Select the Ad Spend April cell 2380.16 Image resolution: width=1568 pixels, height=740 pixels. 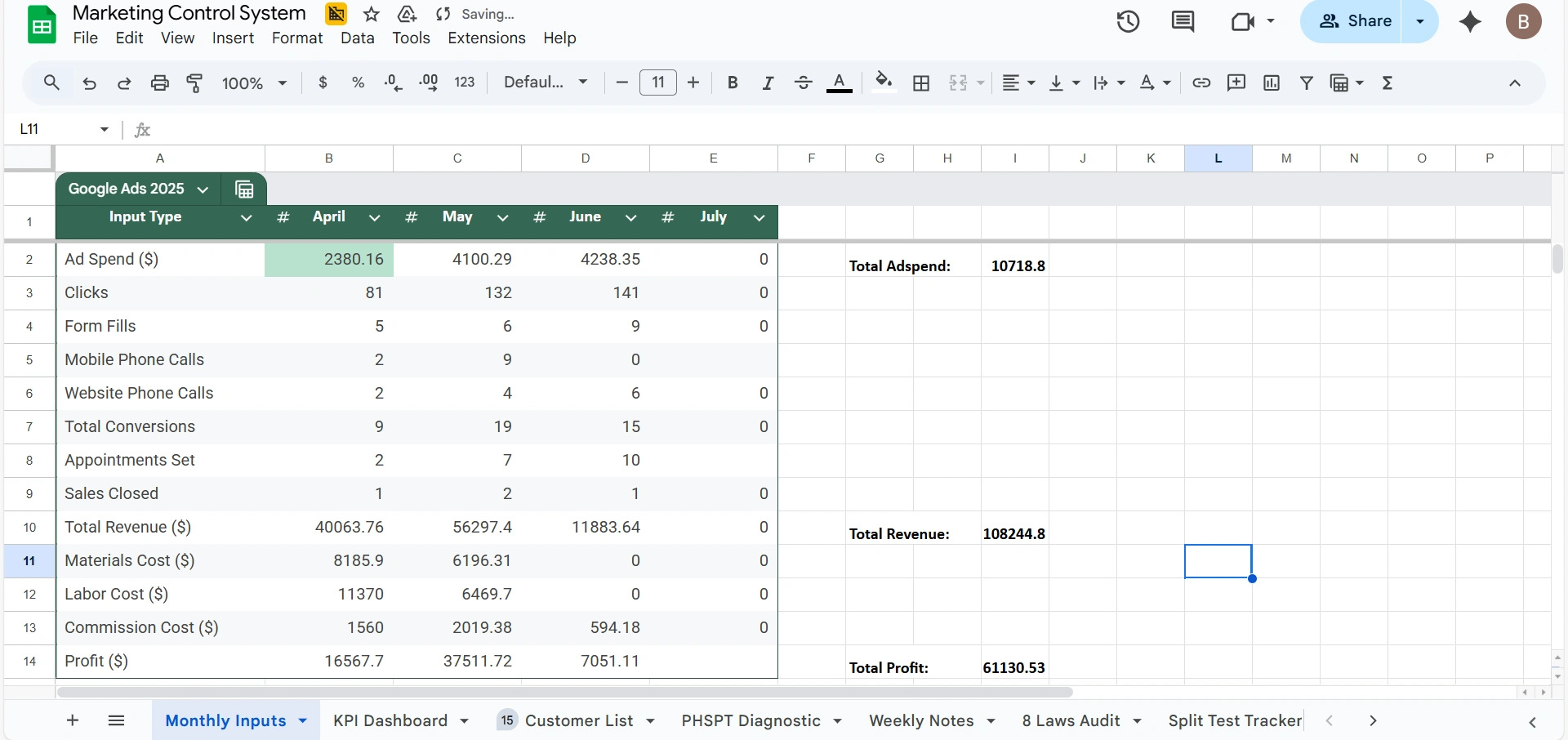329,260
